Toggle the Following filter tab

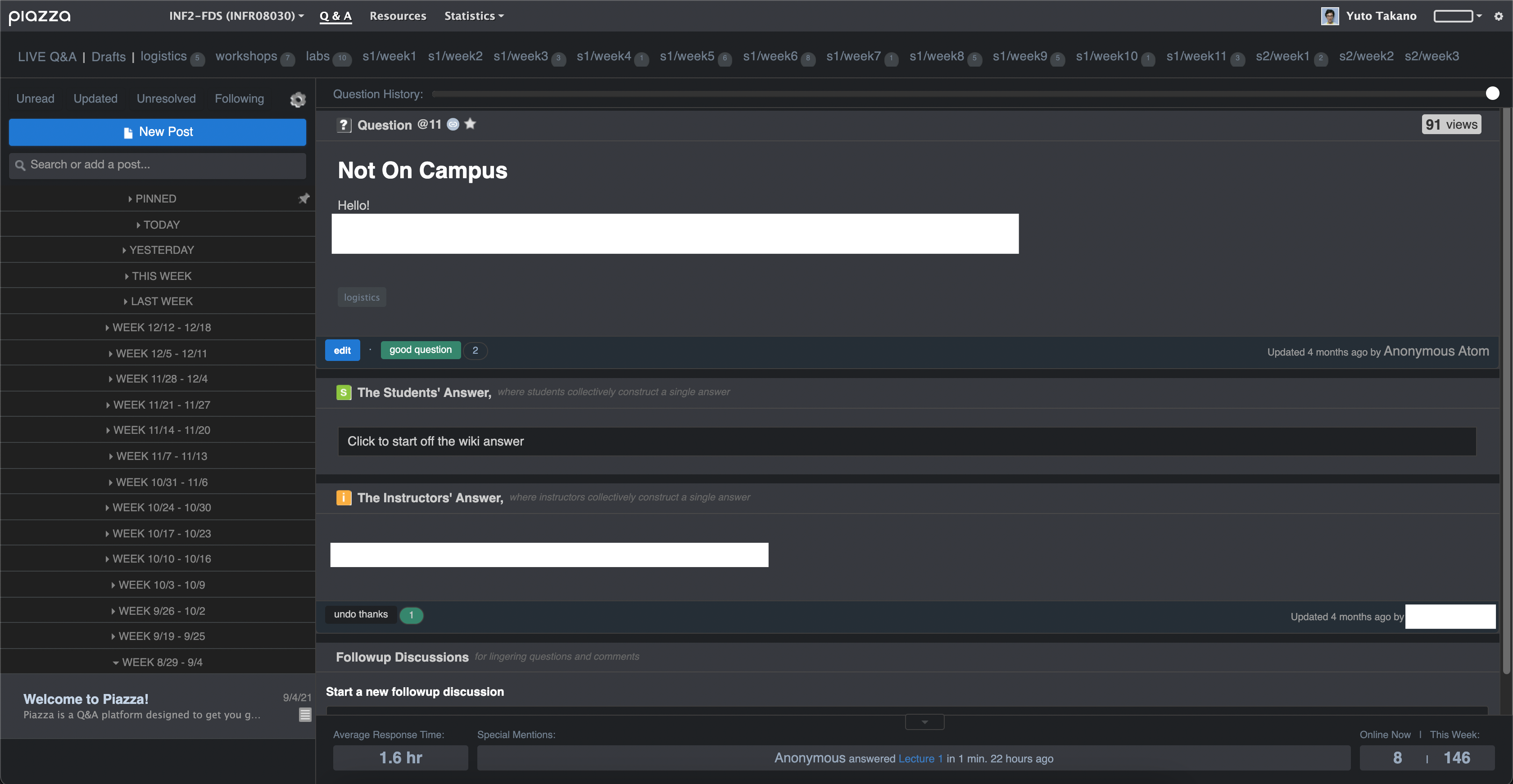[x=238, y=98]
